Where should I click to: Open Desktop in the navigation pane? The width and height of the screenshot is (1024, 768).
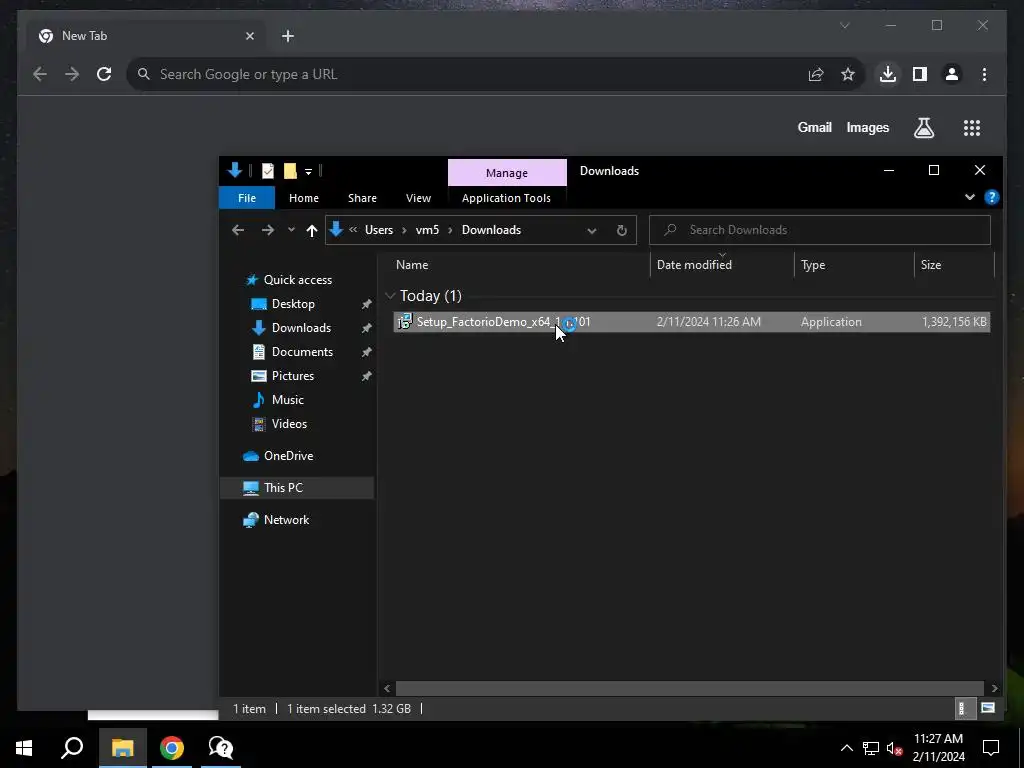tap(293, 304)
